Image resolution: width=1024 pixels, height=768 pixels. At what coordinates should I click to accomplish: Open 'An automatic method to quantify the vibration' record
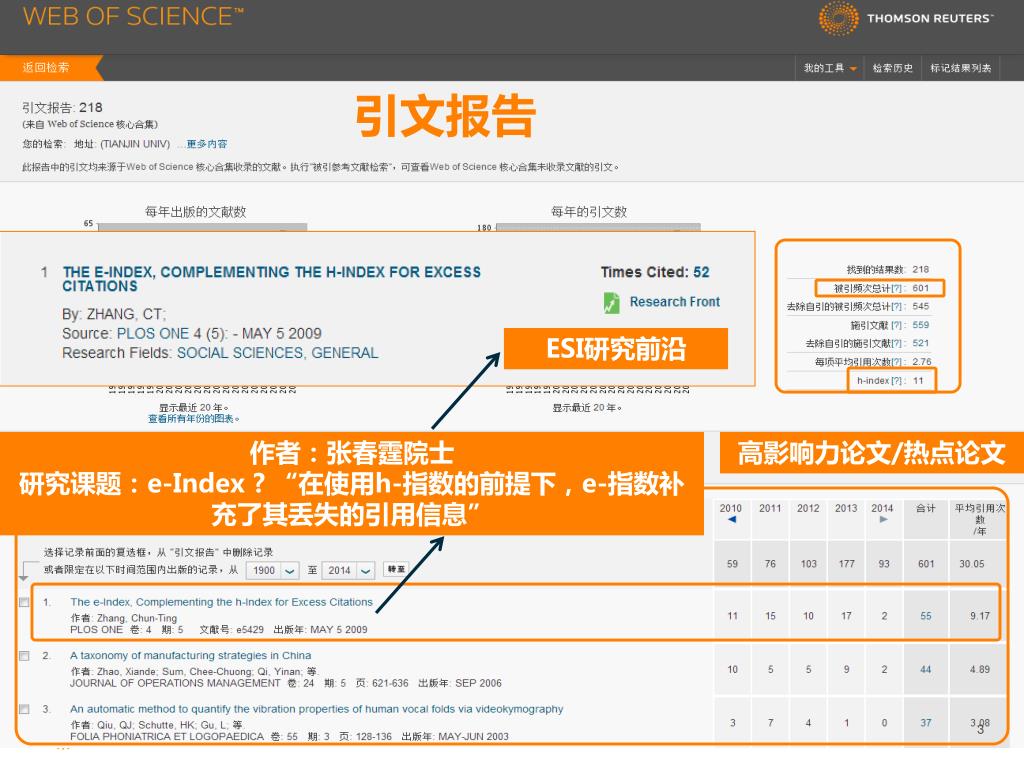[x=317, y=709]
